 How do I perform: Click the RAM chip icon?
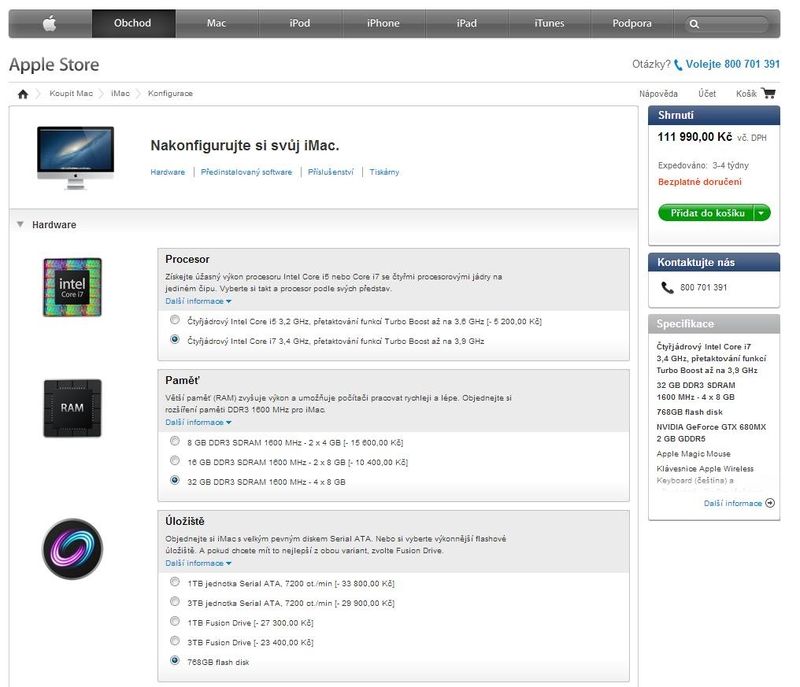[72, 408]
